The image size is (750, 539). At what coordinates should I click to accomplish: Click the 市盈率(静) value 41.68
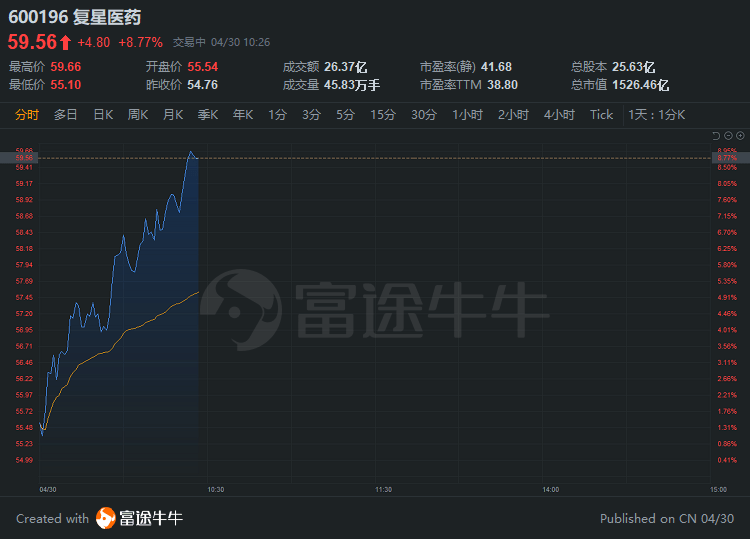[496, 67]
